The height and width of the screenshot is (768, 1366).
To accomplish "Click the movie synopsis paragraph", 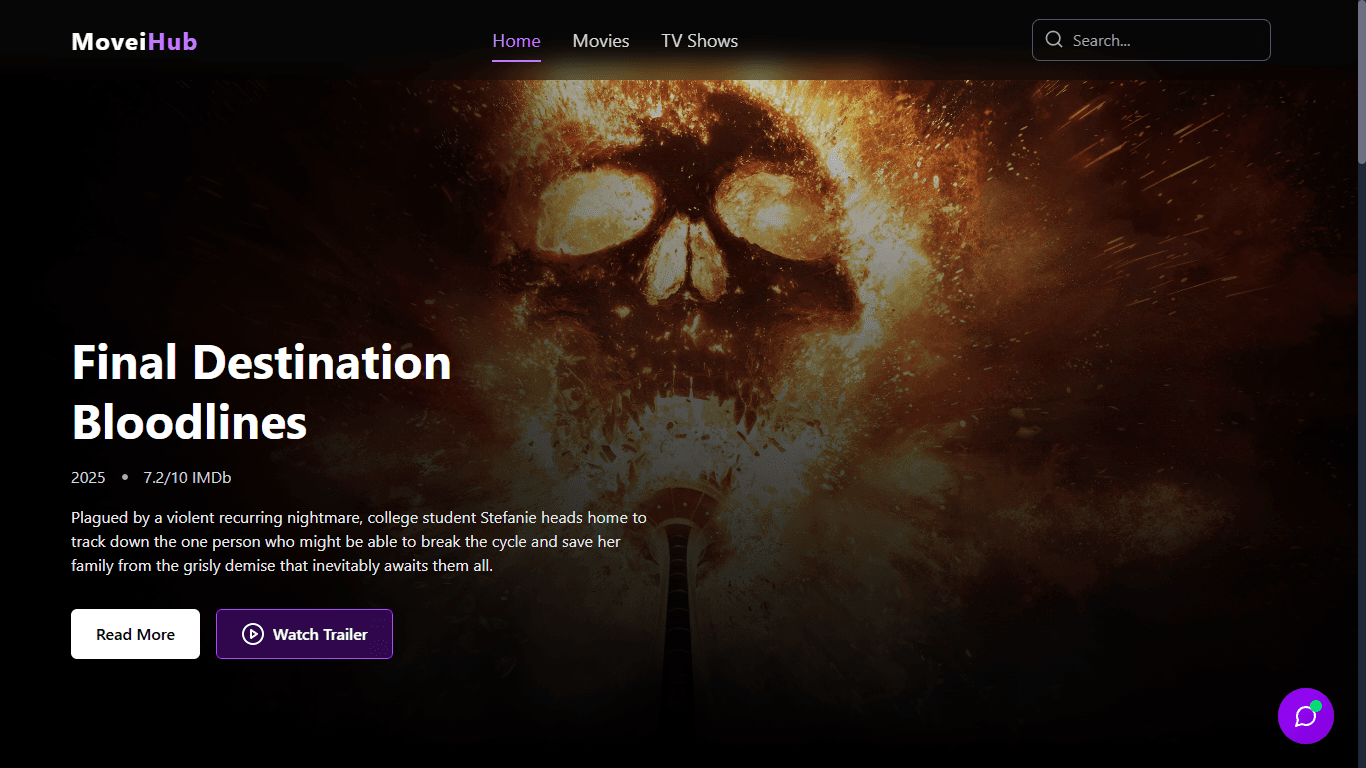I will click(358, 542).
